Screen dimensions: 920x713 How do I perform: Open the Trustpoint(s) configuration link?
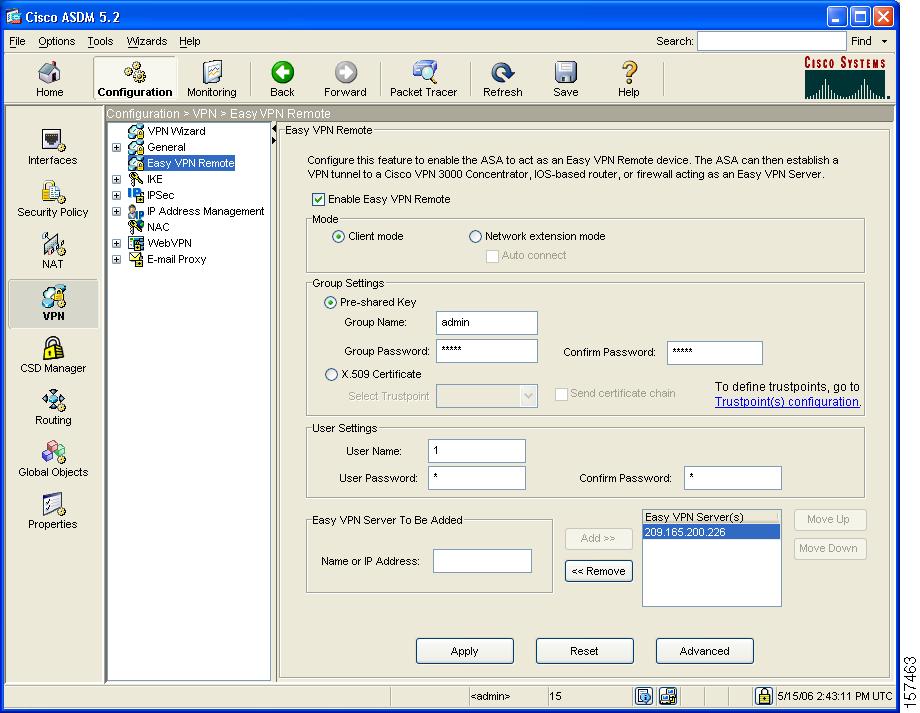(x=787, y=402)
